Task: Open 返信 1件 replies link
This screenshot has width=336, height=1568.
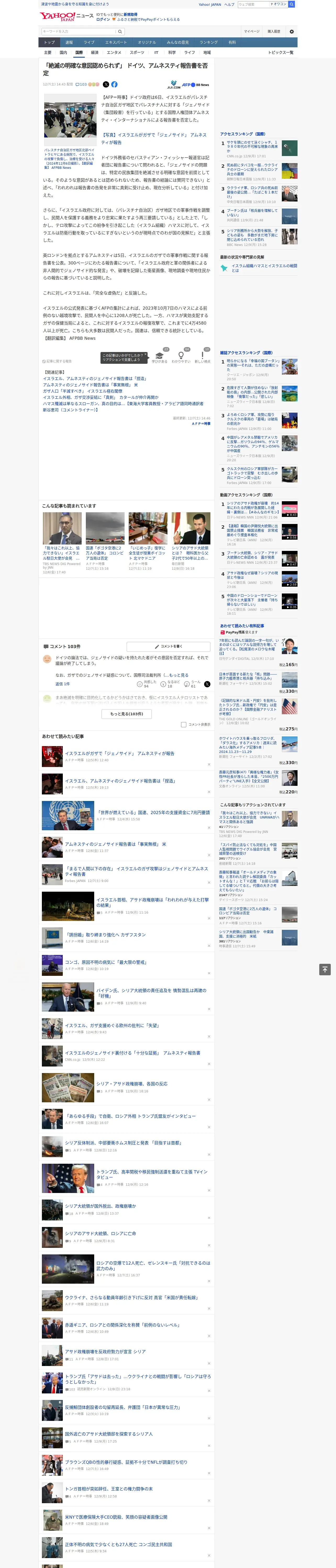Action: pyautogui.click(x=63, y=684)
